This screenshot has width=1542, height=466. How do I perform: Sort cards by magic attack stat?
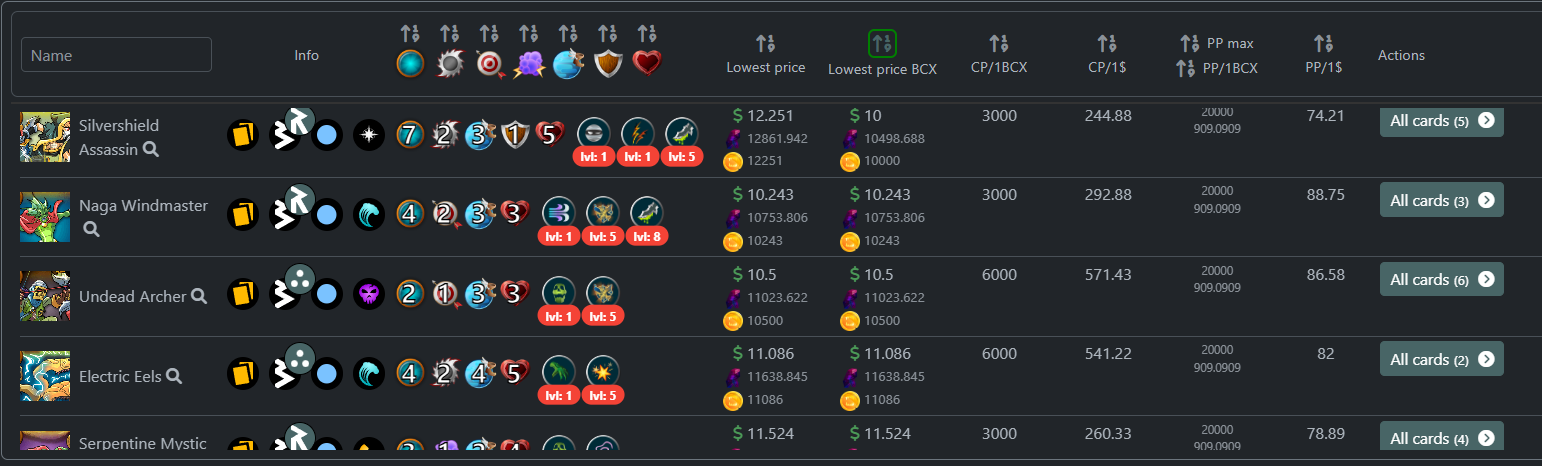pos(529,34)
